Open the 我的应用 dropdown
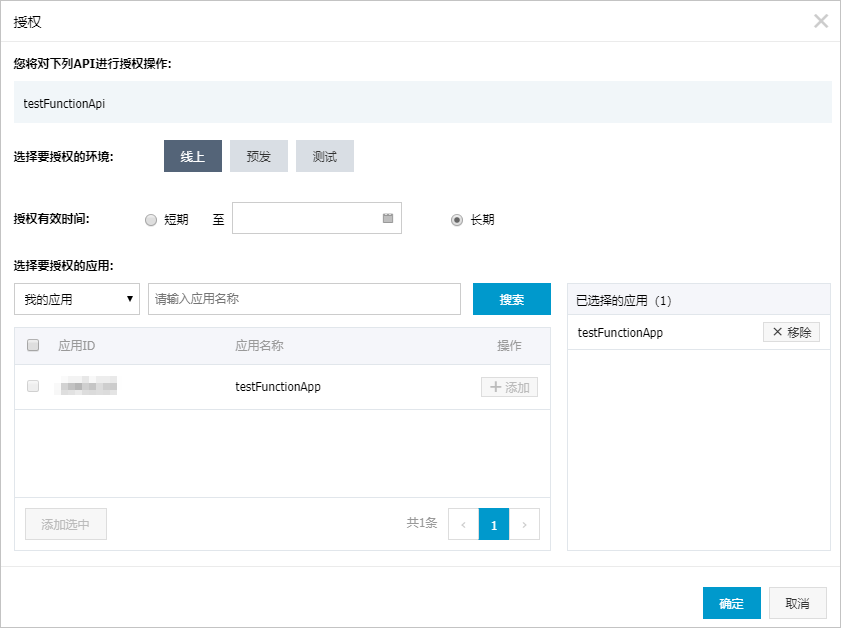This screenshot has height=628, width=841. click(78, 299)
